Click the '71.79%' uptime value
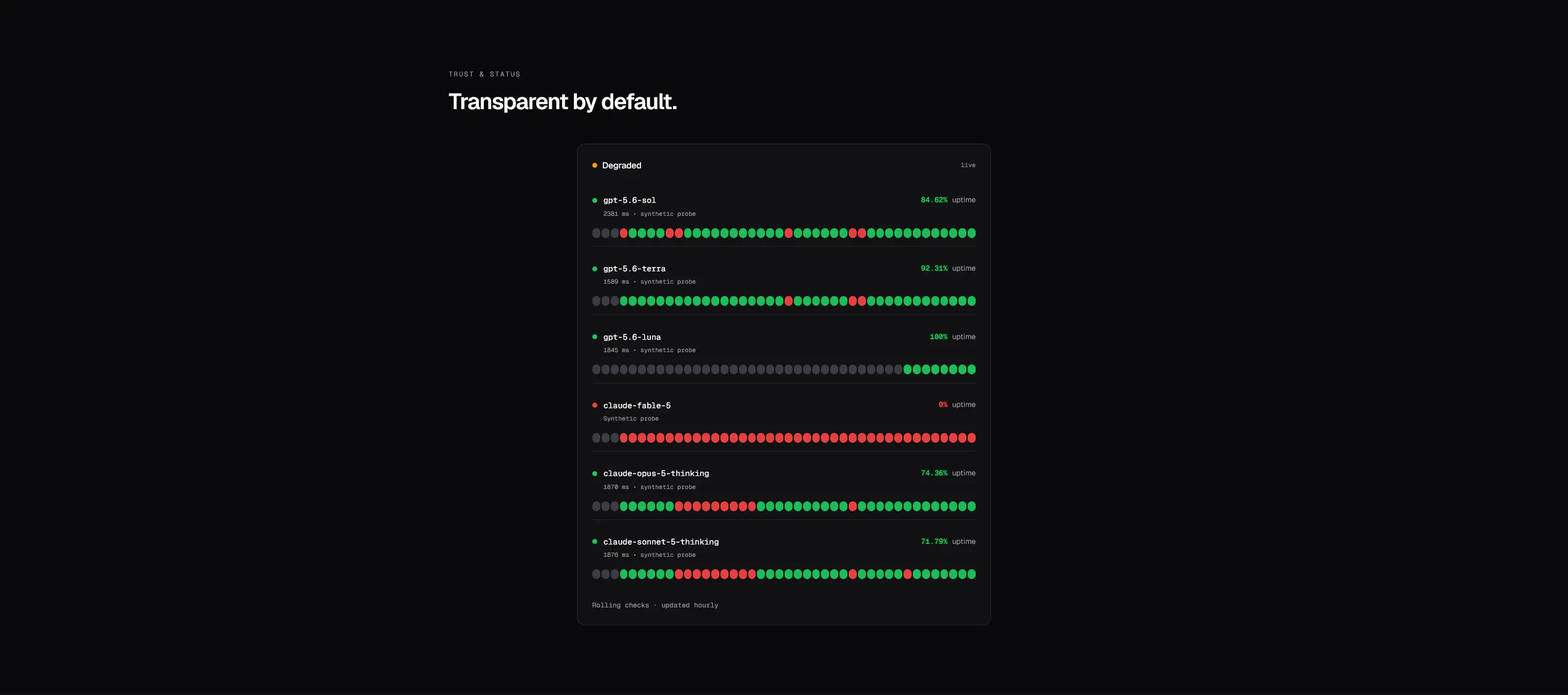The image size is (1568, 695). [934, 541]
